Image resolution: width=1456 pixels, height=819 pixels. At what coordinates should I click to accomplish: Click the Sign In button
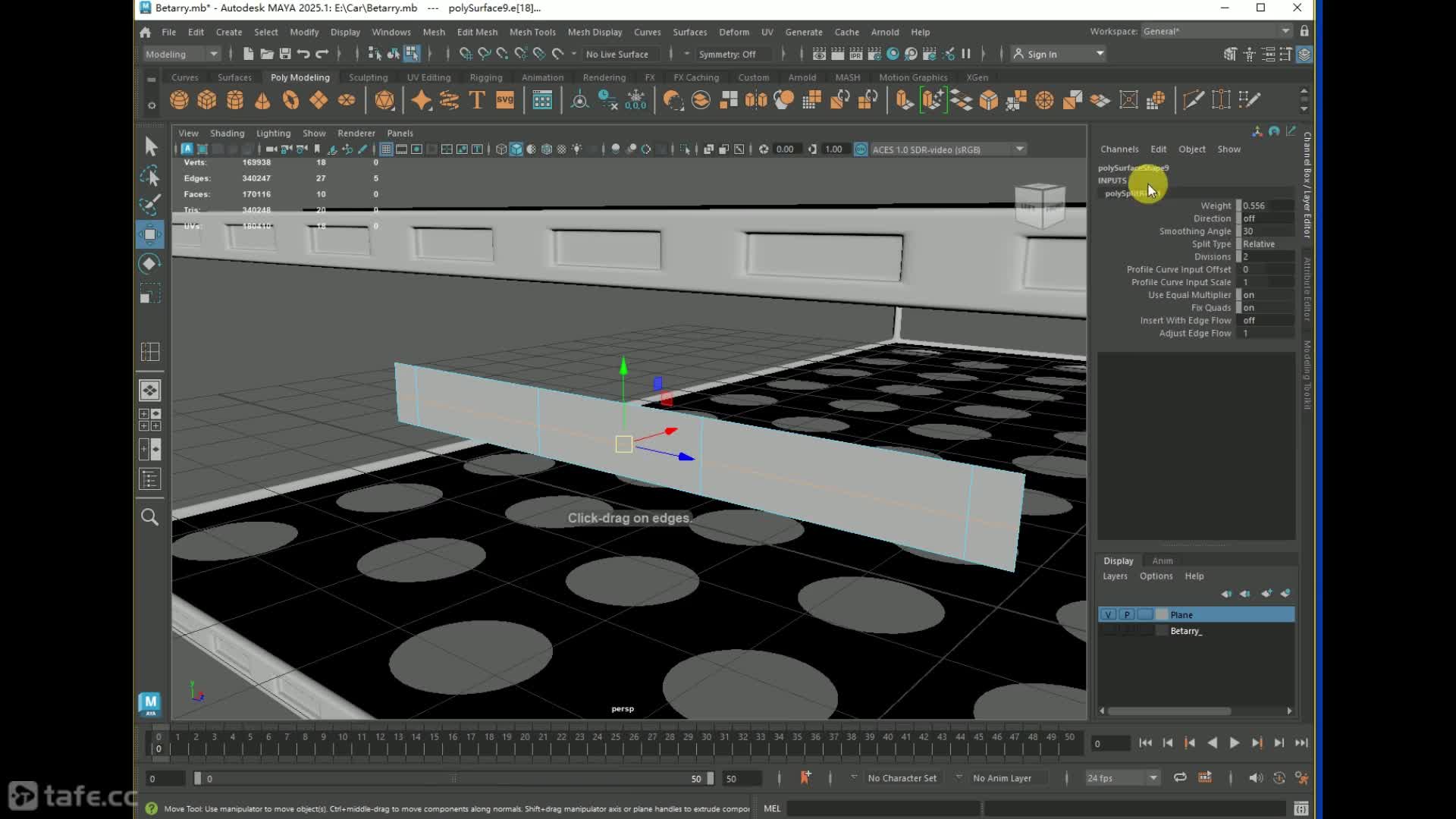coord(1042,54)
